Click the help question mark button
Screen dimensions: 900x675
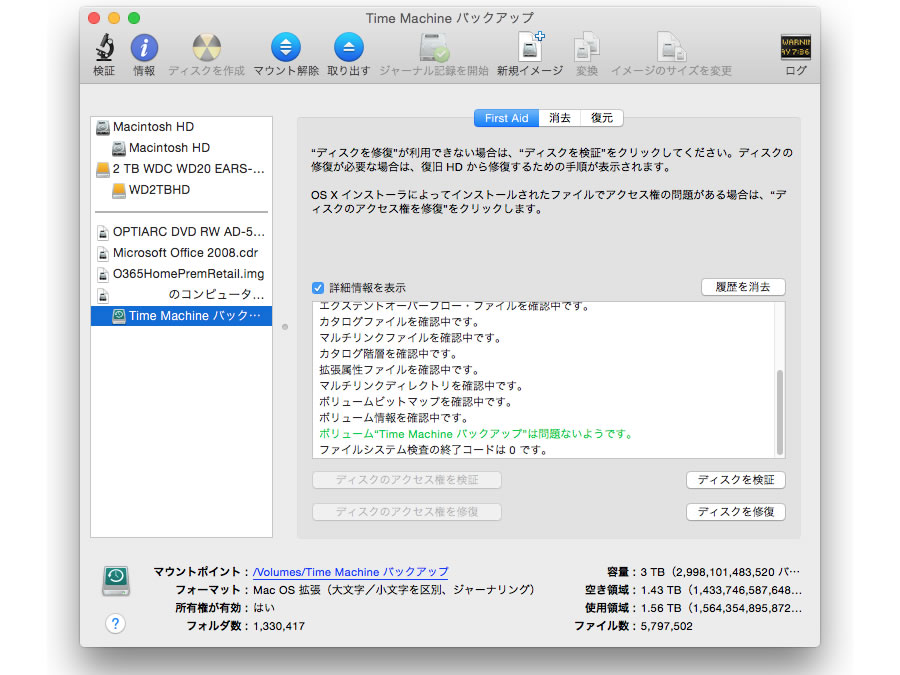[115, 624]
